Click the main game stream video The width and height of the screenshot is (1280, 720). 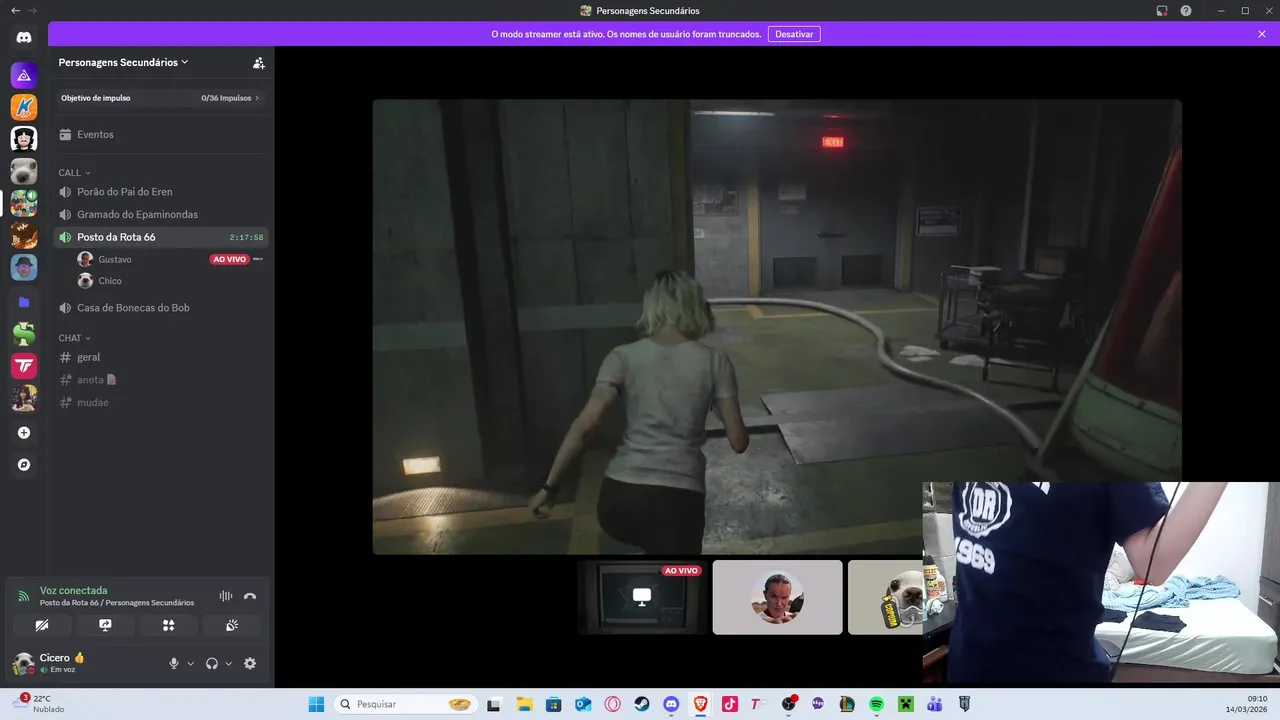(x=777, y=327)
